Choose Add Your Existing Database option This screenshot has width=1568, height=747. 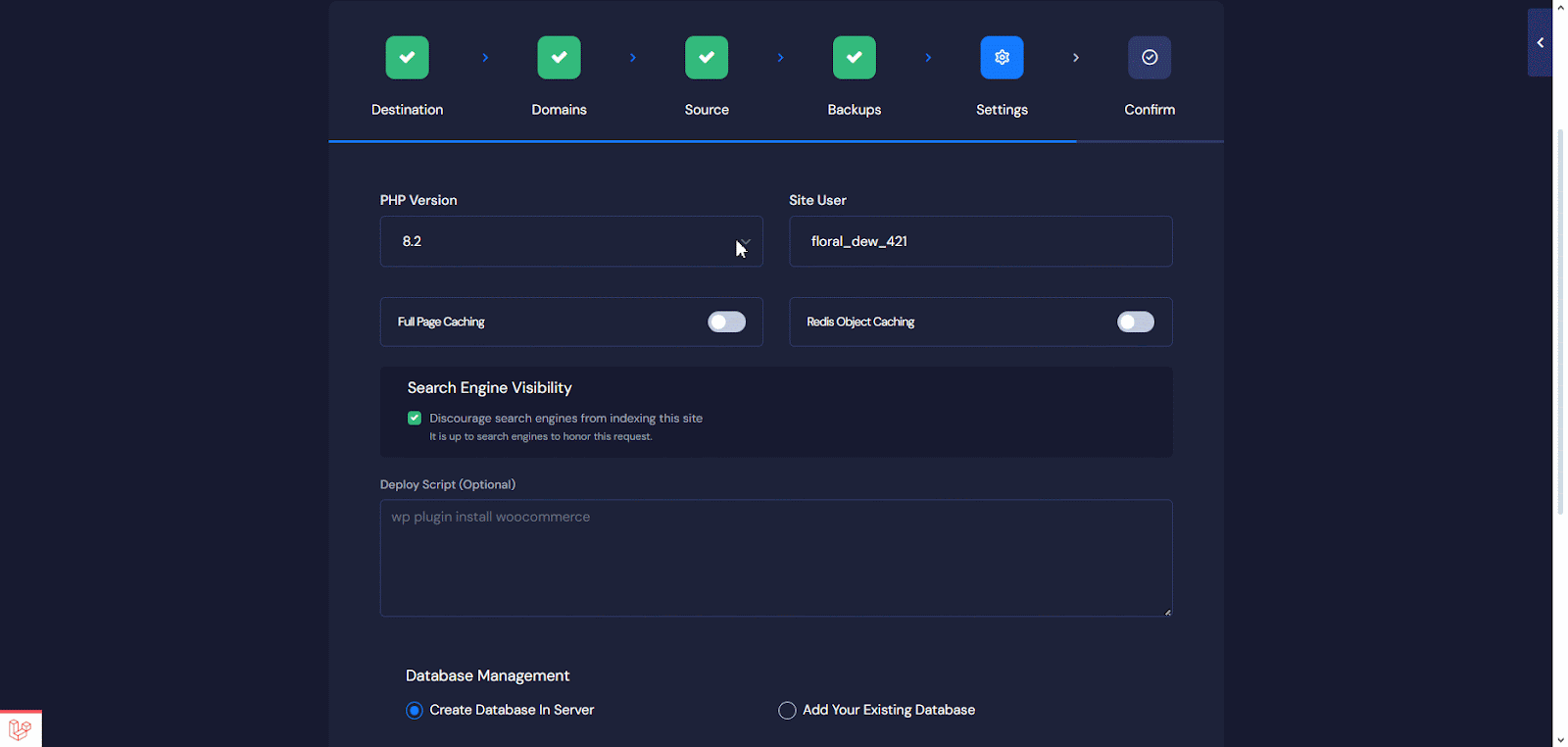pyautogui.click(x=787, y=711)
